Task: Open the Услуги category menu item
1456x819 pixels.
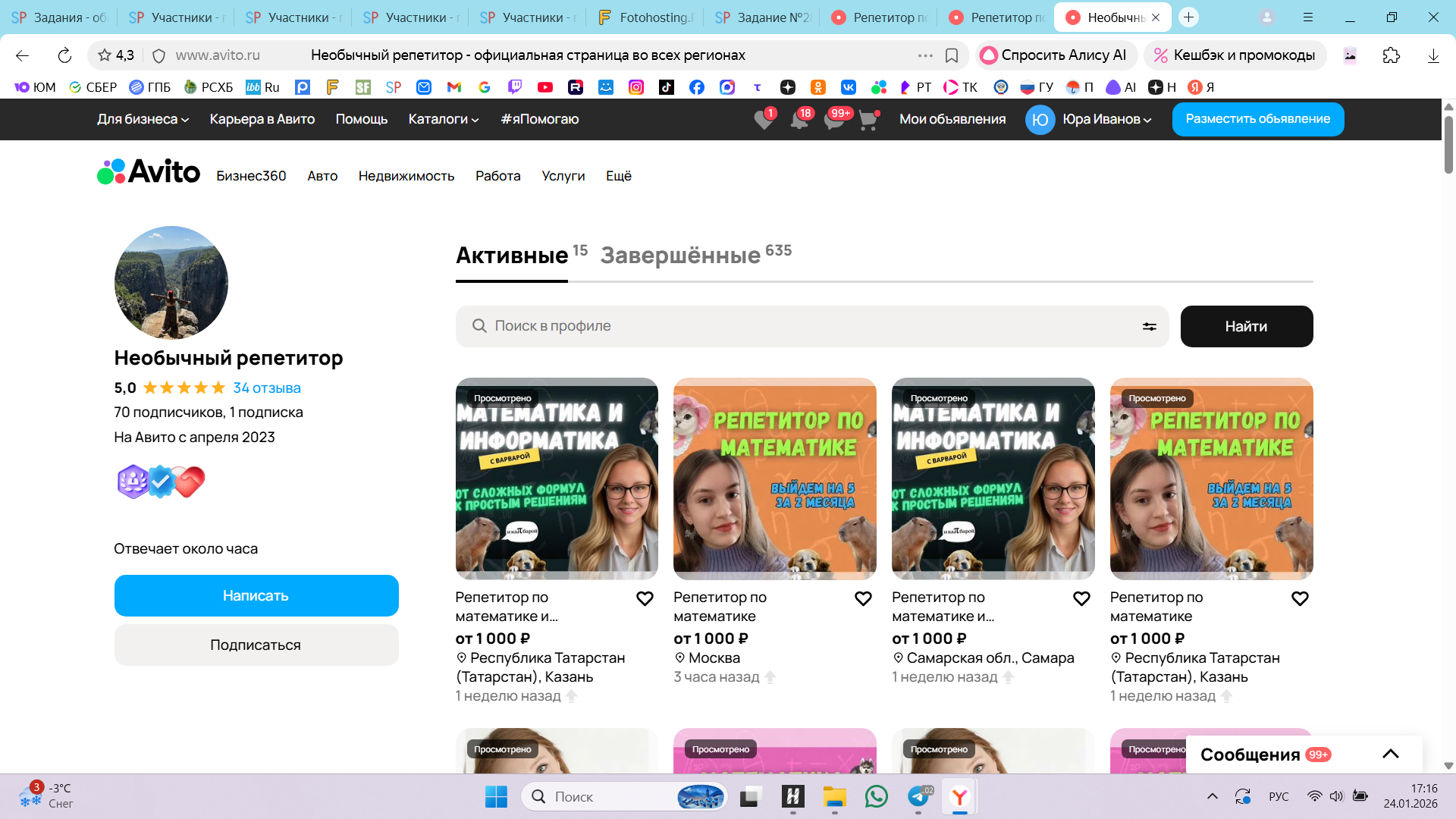Action: pyautogui.click(x=563, y=176)
